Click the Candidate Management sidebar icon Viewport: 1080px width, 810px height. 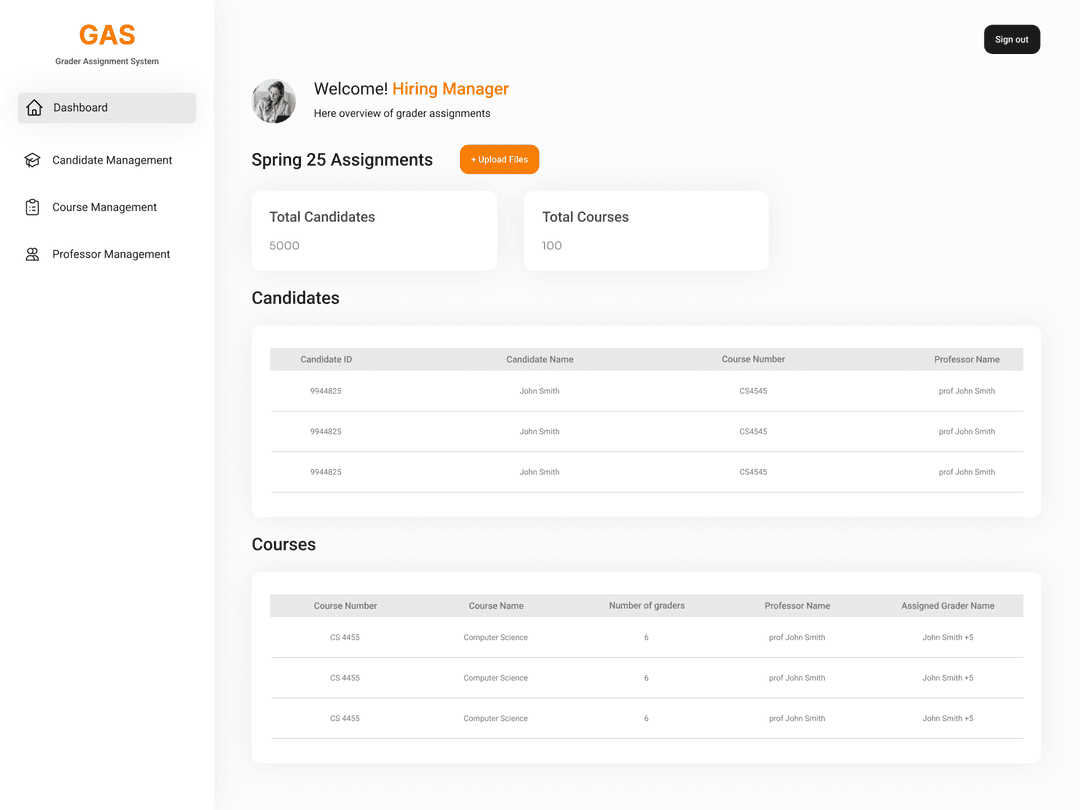[x=31, y=160]
